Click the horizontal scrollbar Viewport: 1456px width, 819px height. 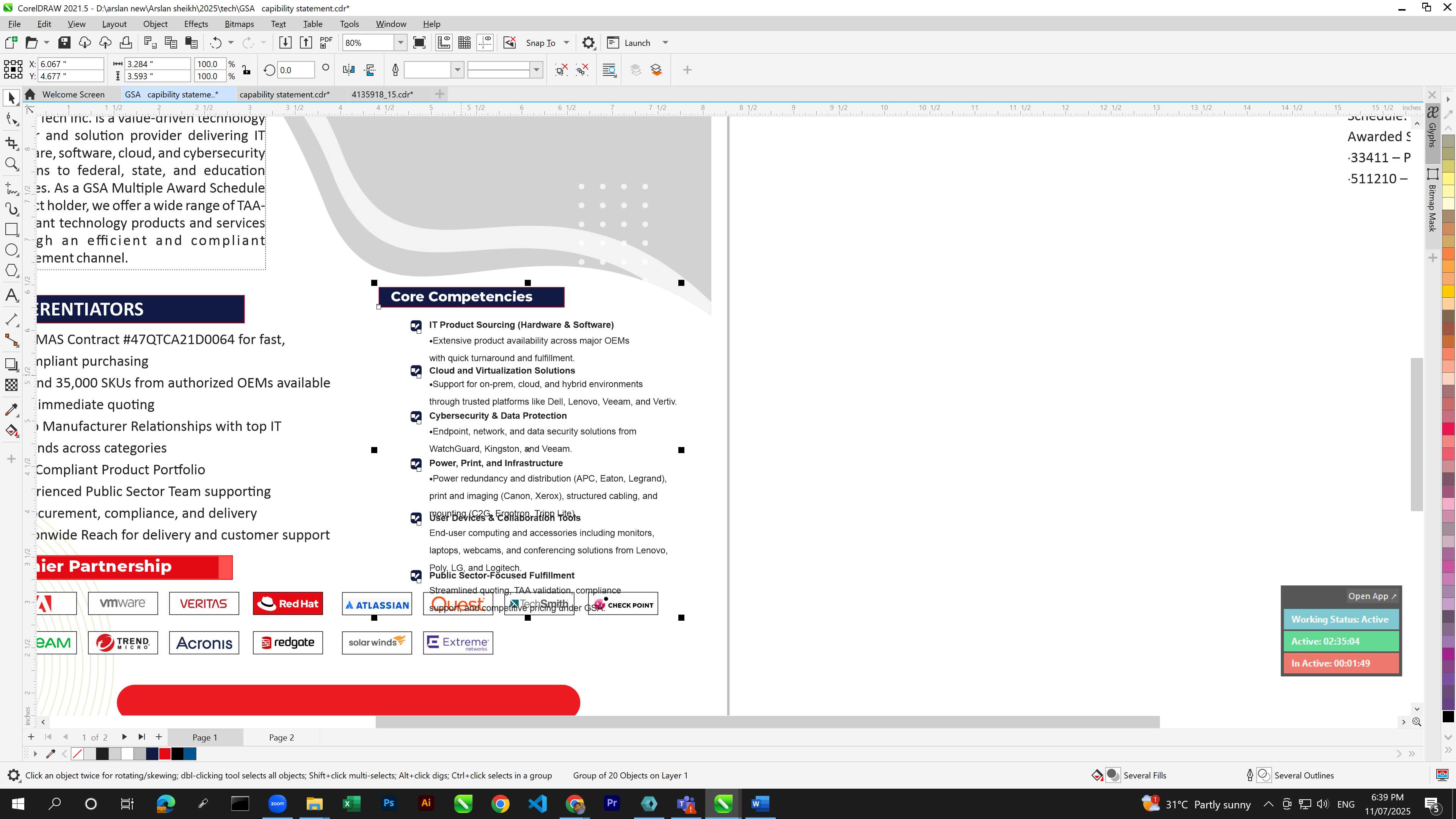(x=767, y=722)
